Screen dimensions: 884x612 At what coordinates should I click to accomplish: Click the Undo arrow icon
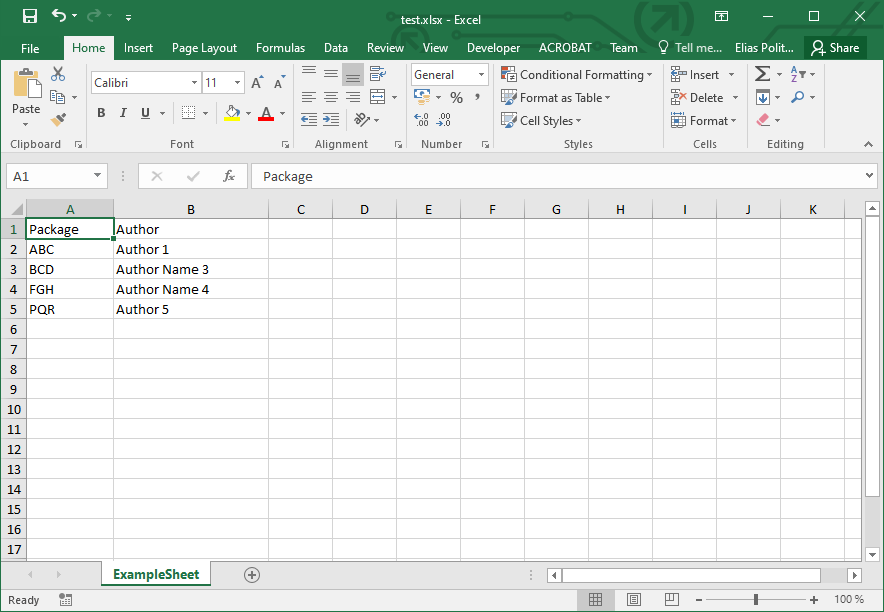[x=59, y=15]
